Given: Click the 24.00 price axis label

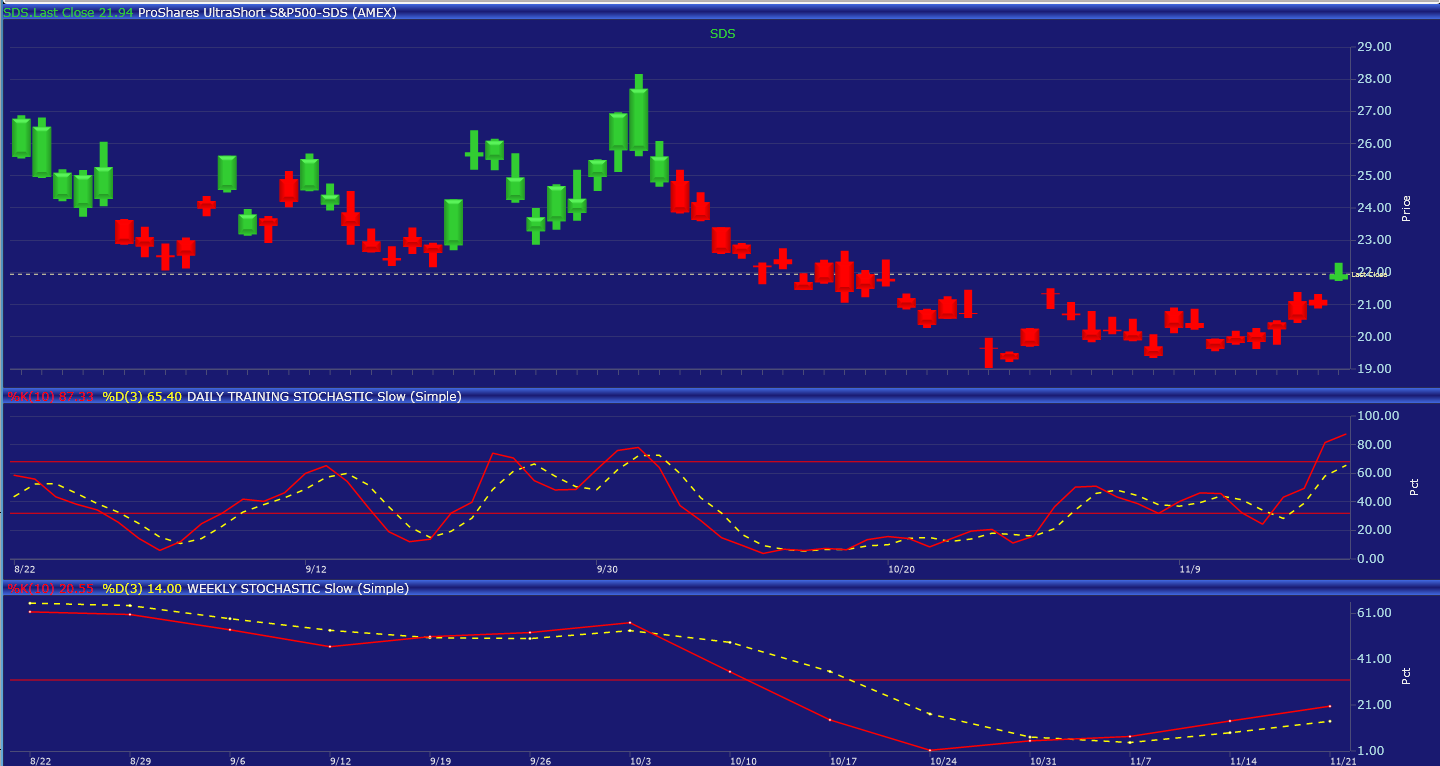Looking at the screenshot, I should point(1374,208).
